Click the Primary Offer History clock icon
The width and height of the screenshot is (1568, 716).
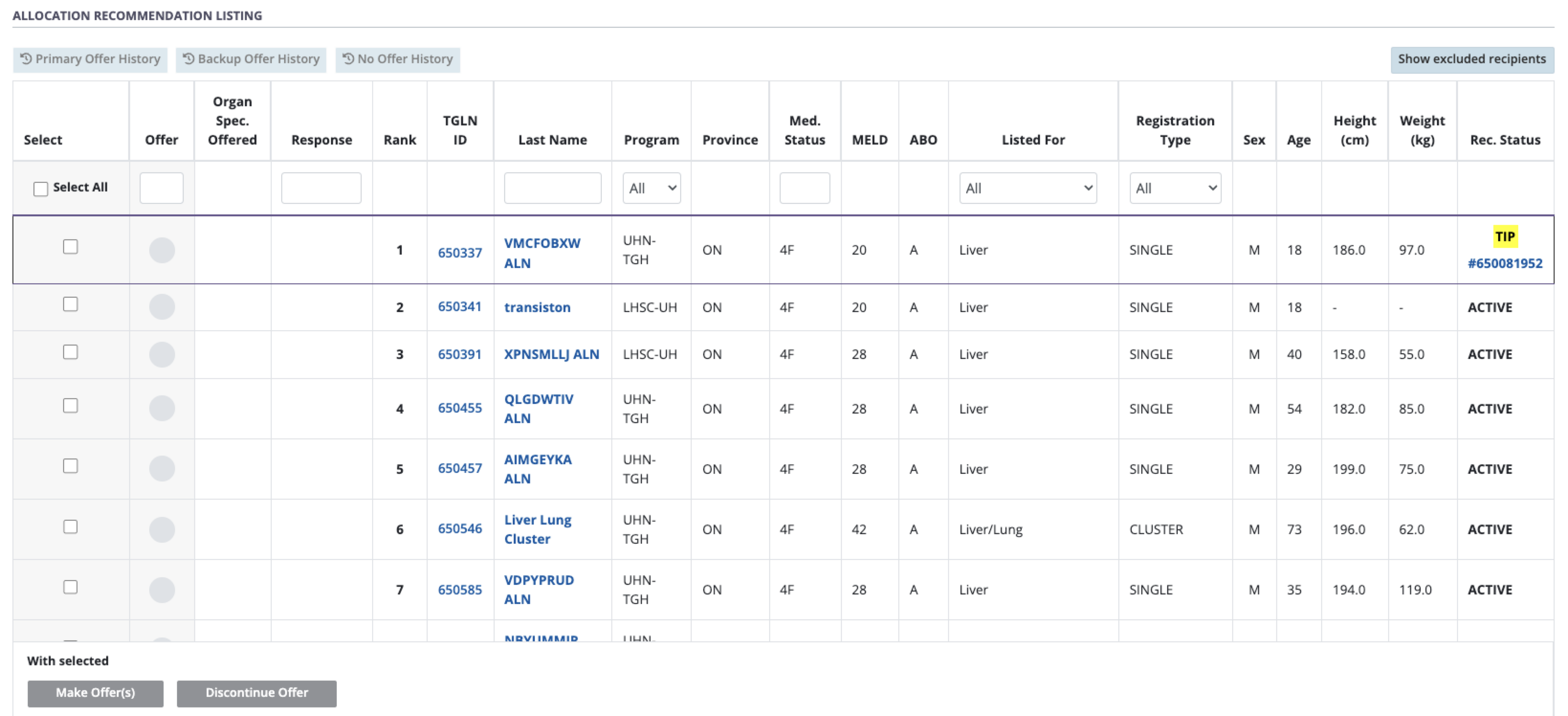point(25,59)
